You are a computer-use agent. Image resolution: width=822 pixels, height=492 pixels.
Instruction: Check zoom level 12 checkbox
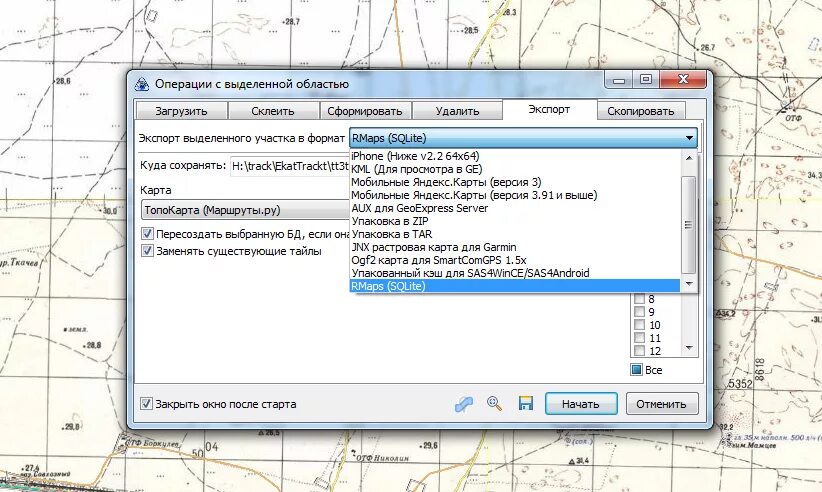pyautogui.click(x=639, y=351)
